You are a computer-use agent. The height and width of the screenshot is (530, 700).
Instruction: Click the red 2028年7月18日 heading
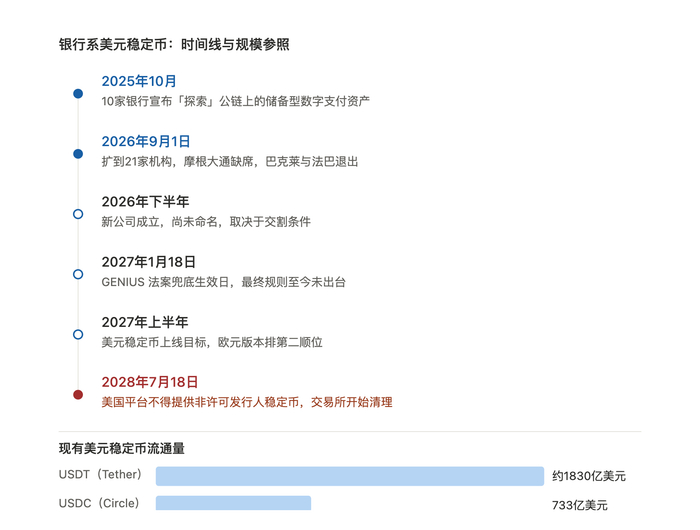150,382
